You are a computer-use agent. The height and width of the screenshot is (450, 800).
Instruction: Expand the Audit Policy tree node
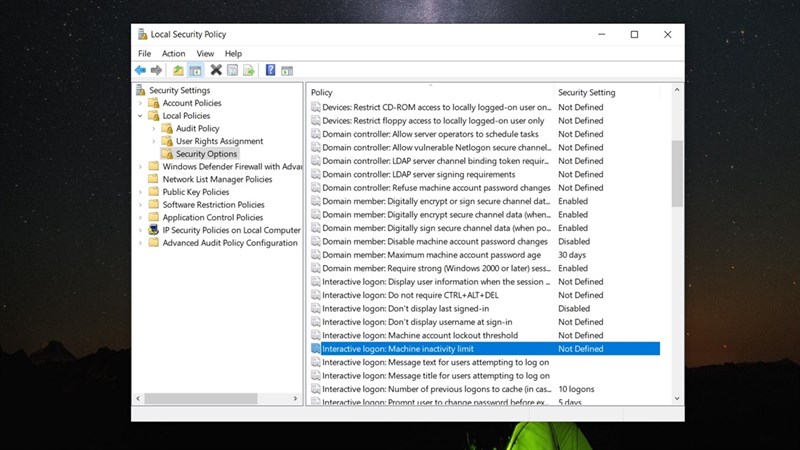pos(154,129)
